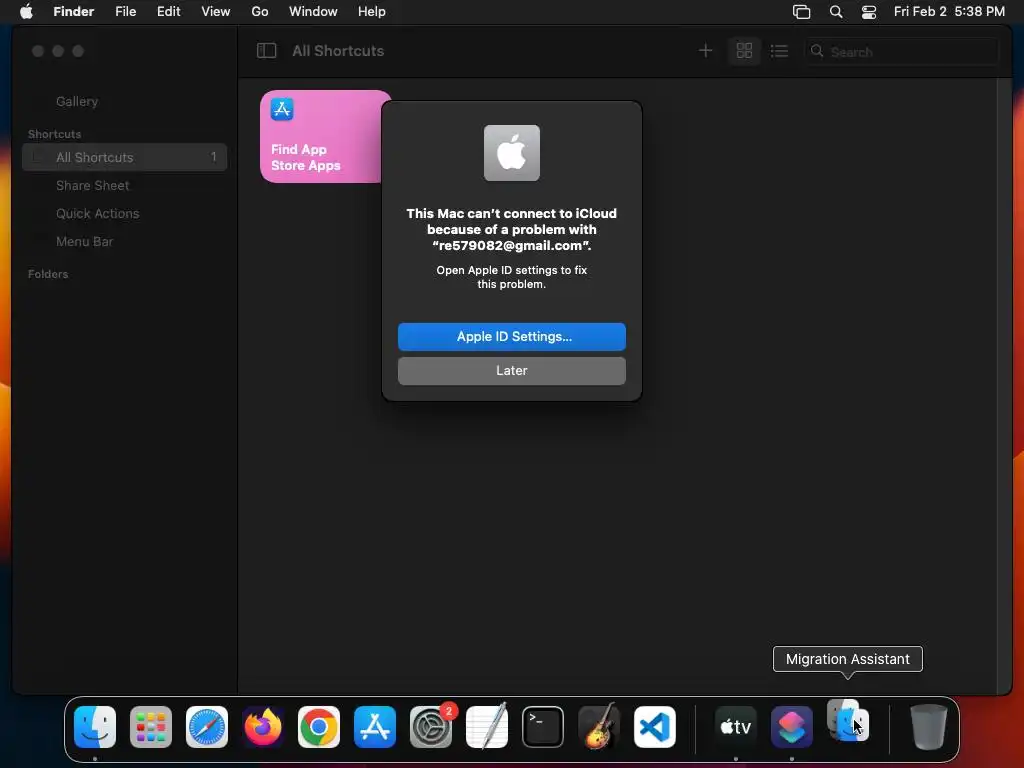Open the Go menu
Image resolution: width=1024 pixels, height=768 pixels.
point(260,12)
